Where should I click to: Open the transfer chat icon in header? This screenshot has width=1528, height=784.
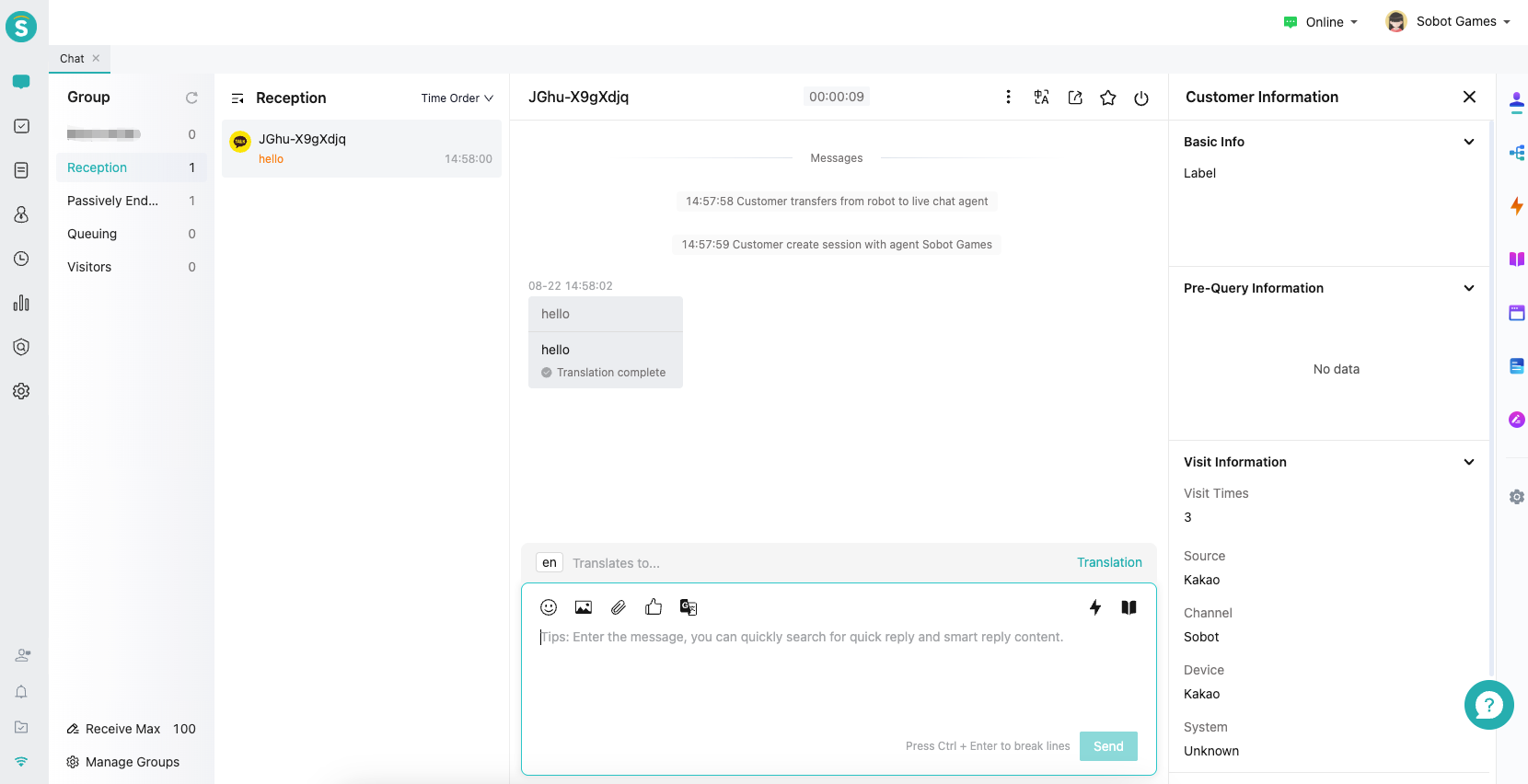[x=1075, y=98]
